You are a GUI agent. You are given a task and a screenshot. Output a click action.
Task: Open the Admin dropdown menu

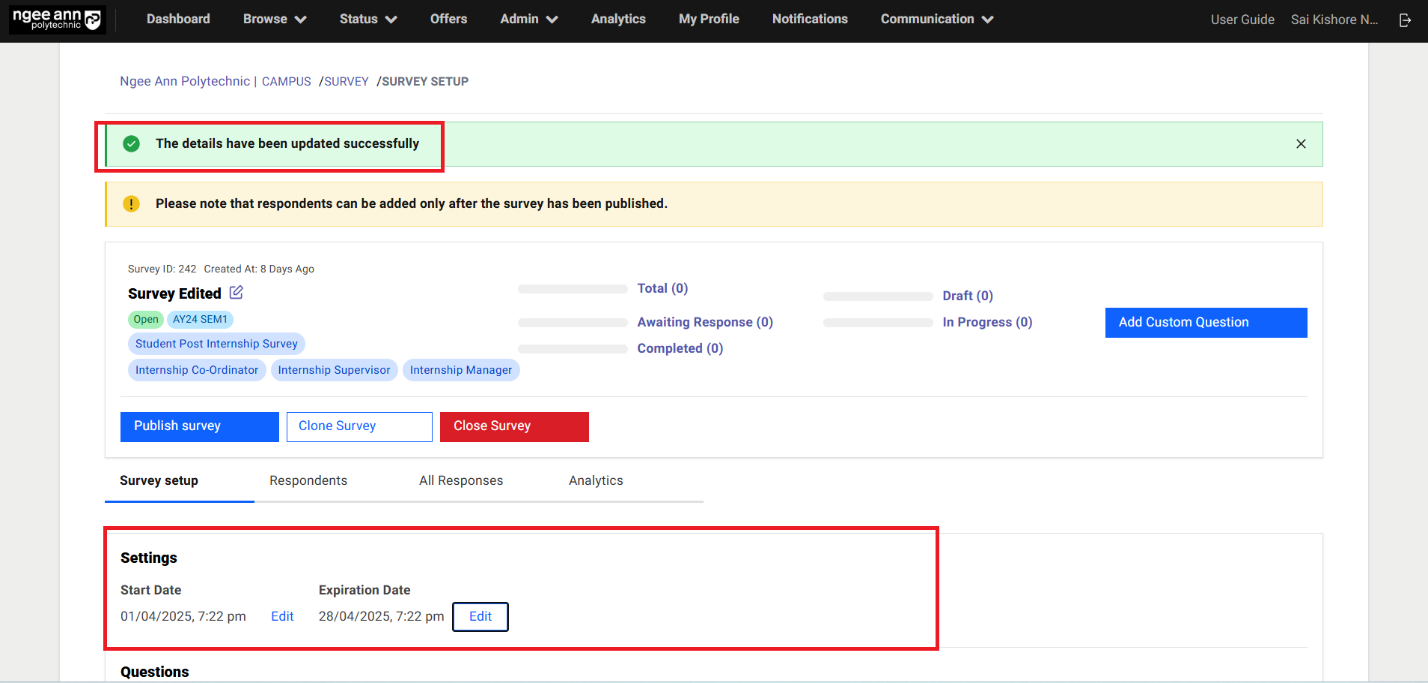[528, 19]
